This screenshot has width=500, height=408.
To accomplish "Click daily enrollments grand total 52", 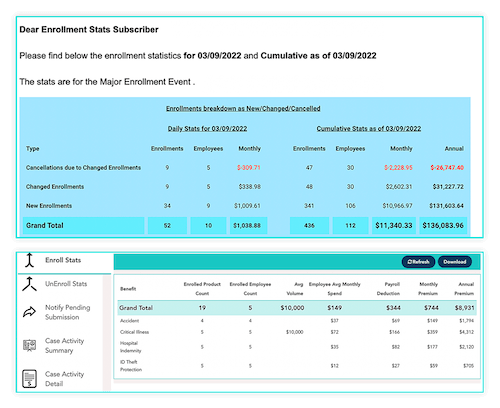I will (167, 225).
